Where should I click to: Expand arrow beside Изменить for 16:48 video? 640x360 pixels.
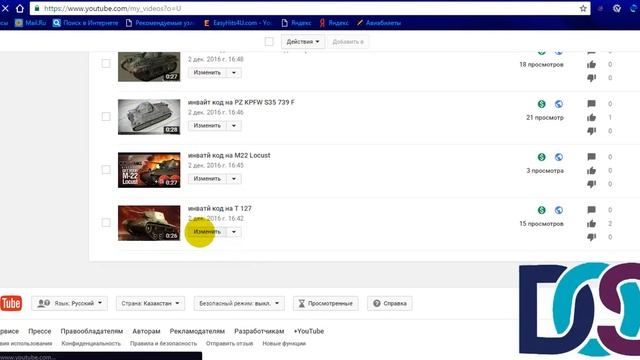tap(234, 73)
